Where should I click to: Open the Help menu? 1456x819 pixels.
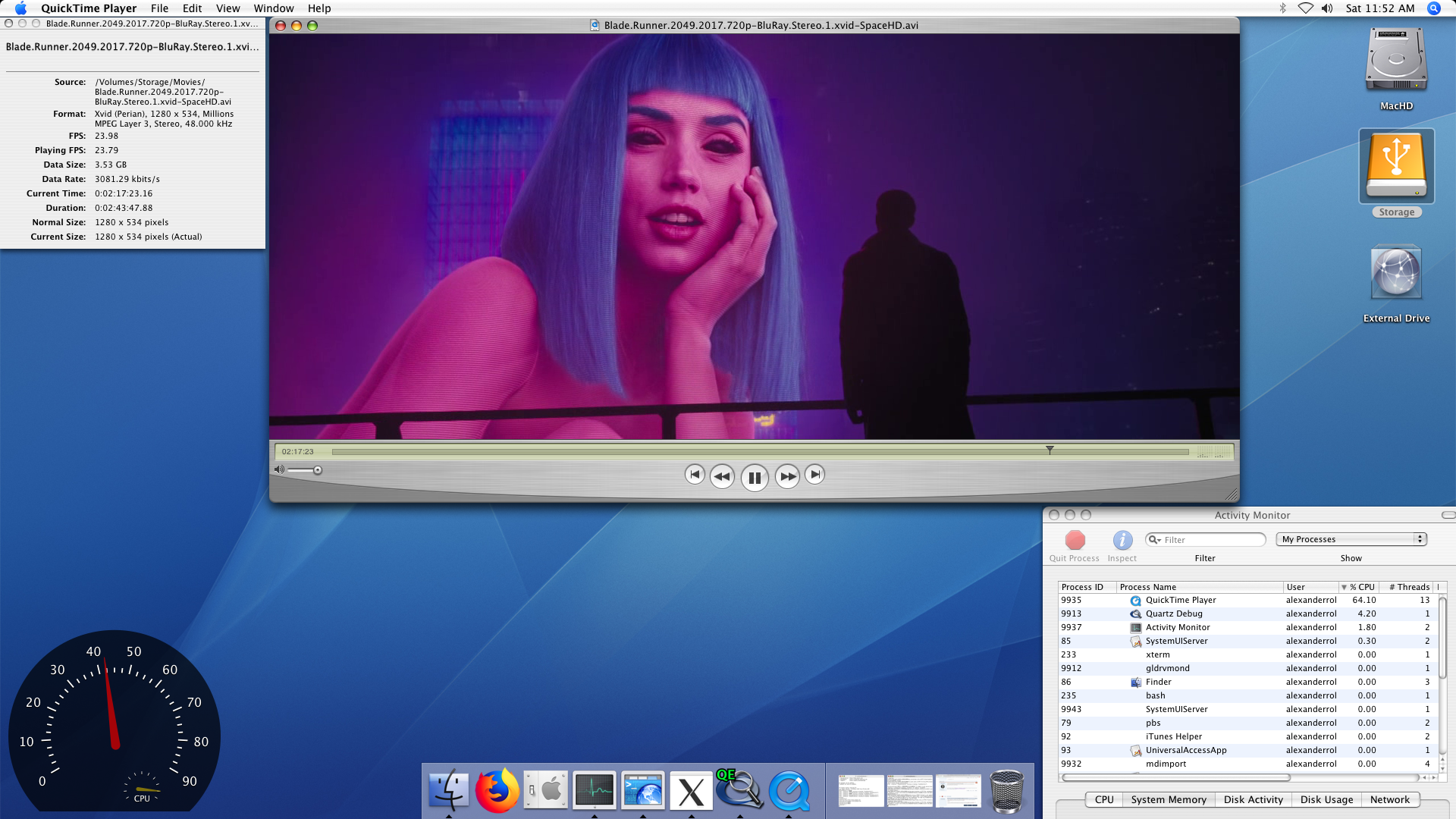click(319, 8)
